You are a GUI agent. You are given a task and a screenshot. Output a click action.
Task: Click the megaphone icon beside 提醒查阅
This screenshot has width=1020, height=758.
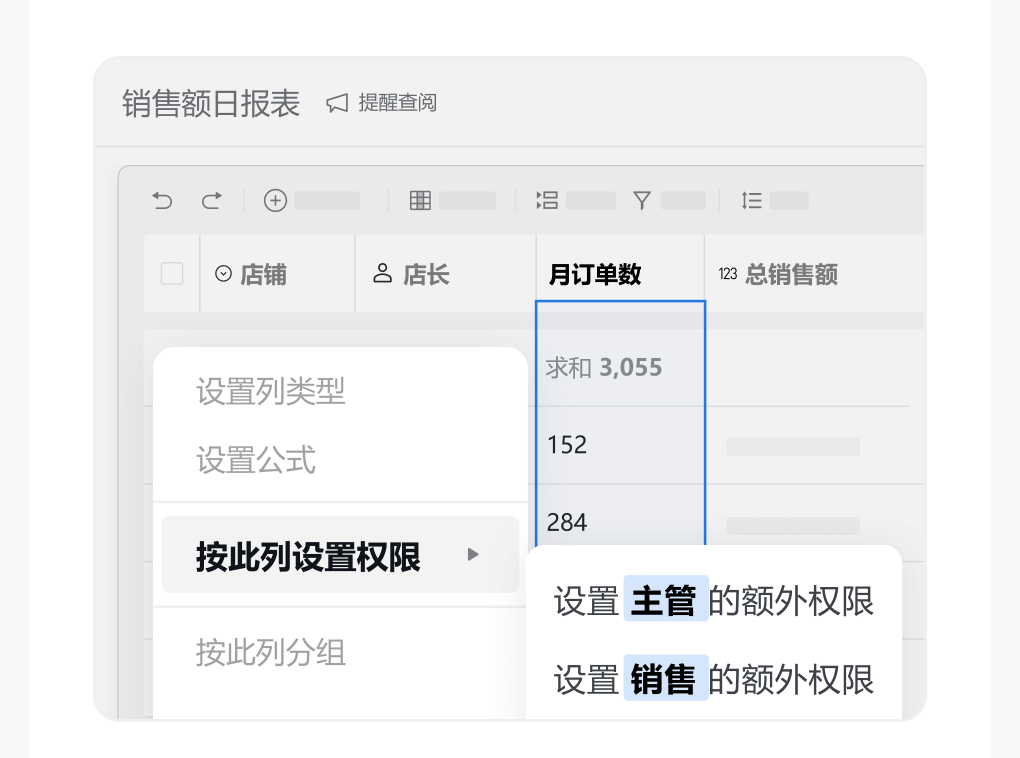(x=337, y=103)
